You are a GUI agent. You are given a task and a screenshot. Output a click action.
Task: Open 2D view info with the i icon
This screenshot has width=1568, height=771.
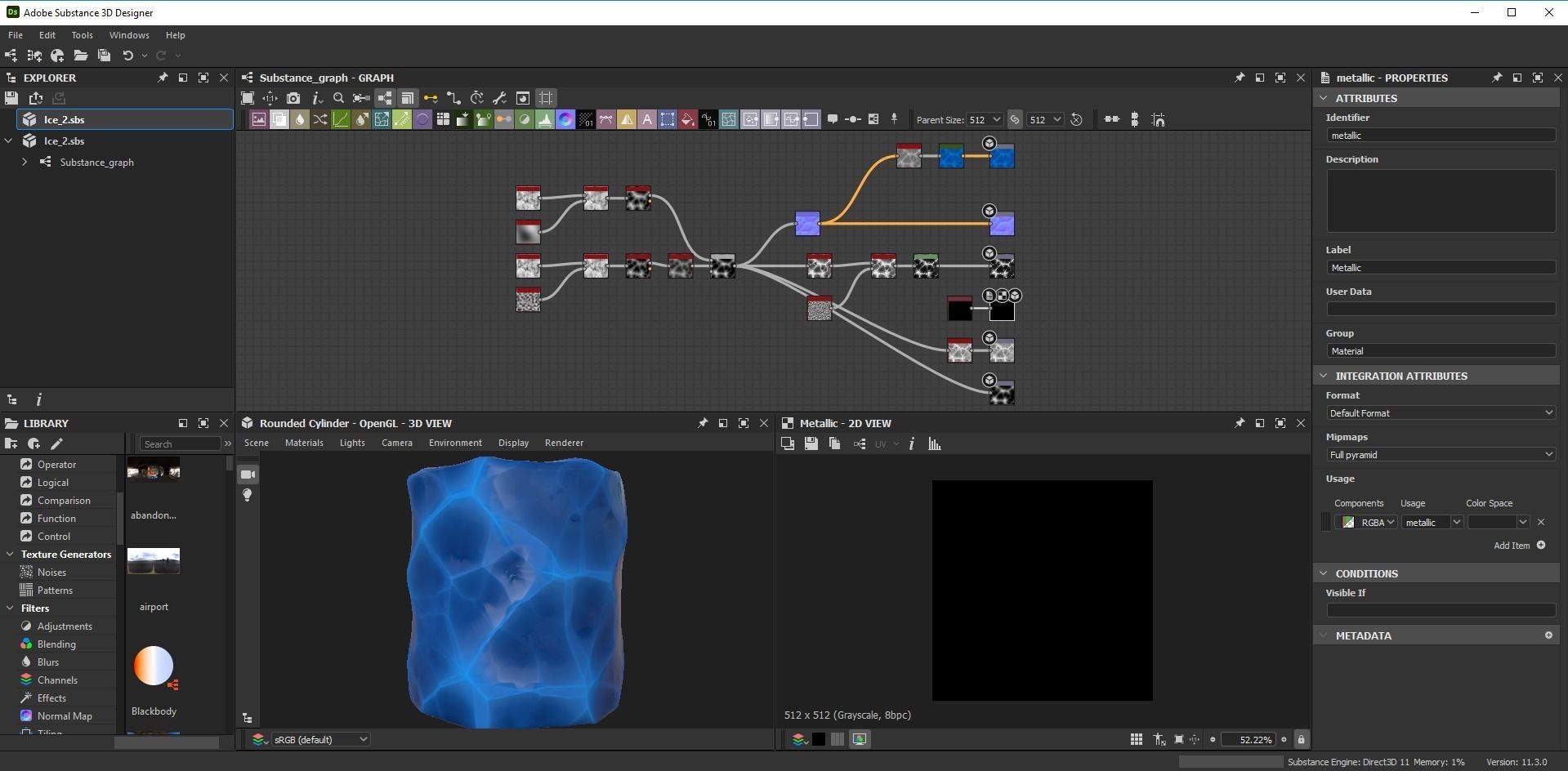(x=912, y=443)
